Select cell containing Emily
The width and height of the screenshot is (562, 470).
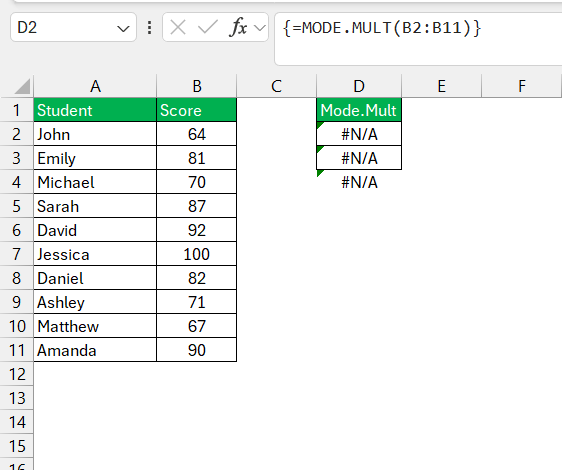click(95, 158)
